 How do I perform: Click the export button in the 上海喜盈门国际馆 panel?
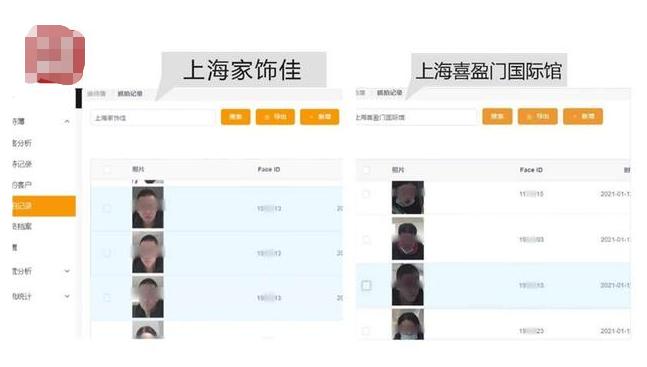point(538,116)
